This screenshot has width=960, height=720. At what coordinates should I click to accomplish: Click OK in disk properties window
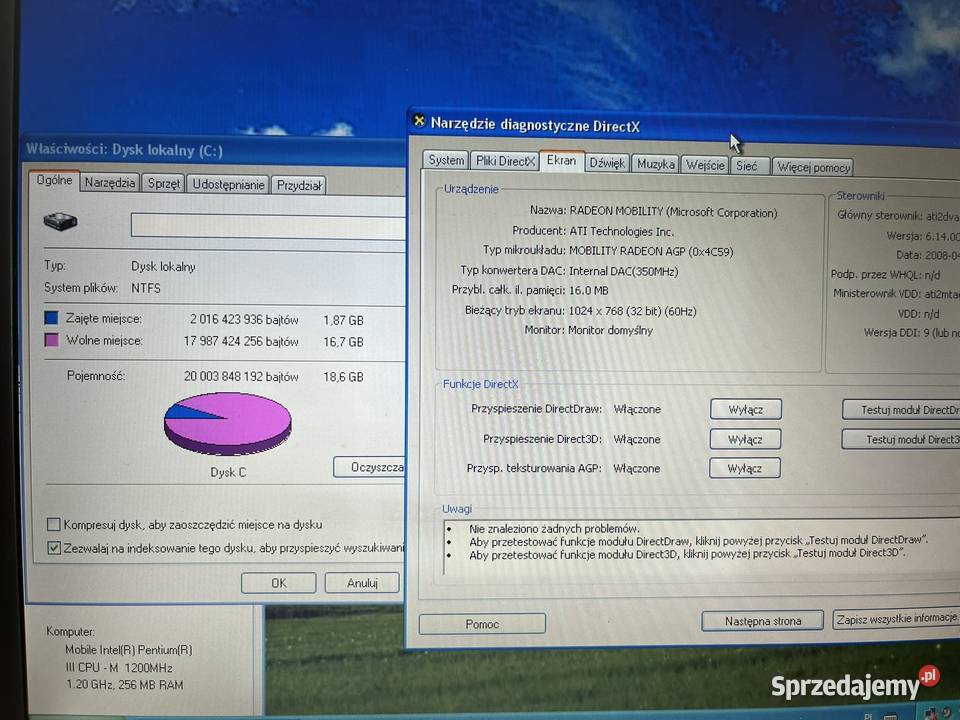[x=279, y=583]
